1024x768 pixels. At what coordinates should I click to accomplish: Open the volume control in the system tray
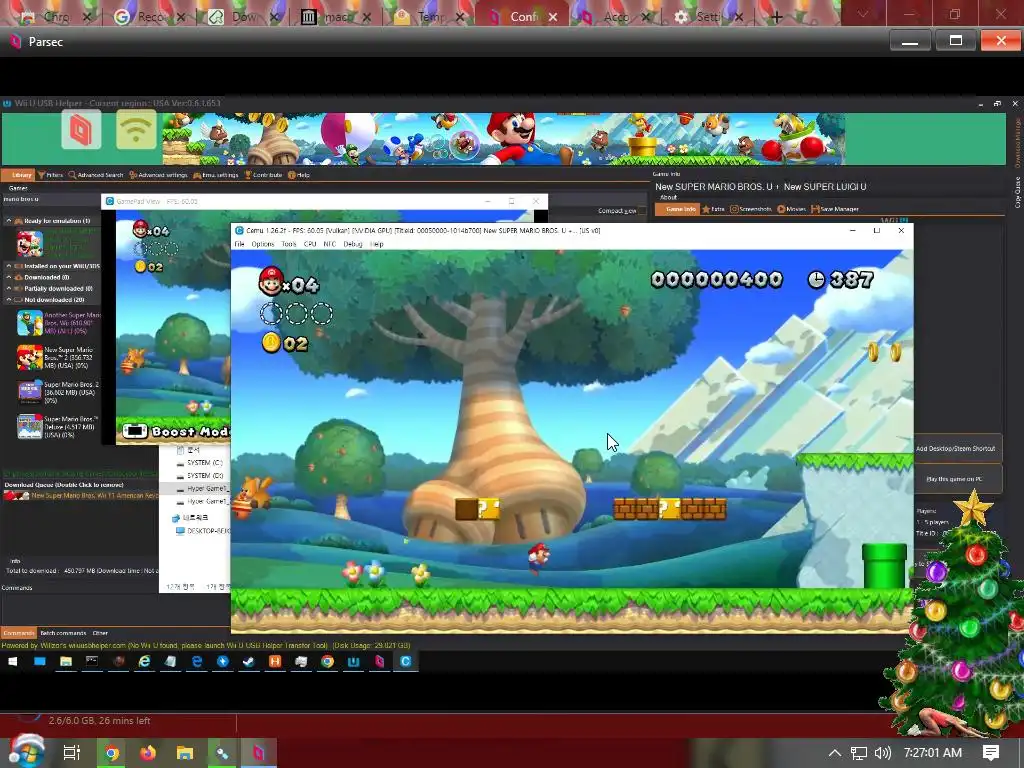click(x=883, y=753)
